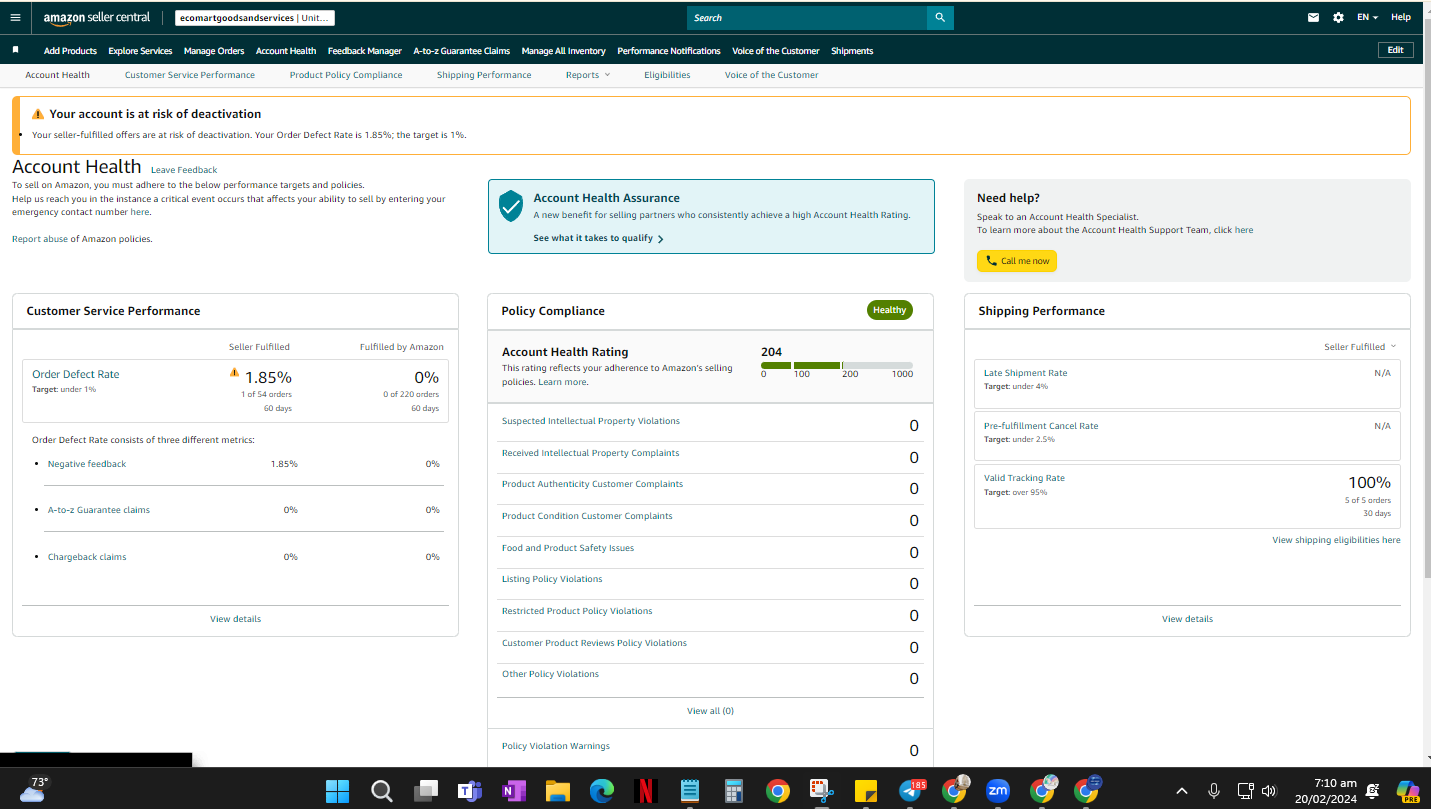The image size is (1431, 809).
Task: Click the Account Health Rating progress bar
Action: tap(837, 365)
